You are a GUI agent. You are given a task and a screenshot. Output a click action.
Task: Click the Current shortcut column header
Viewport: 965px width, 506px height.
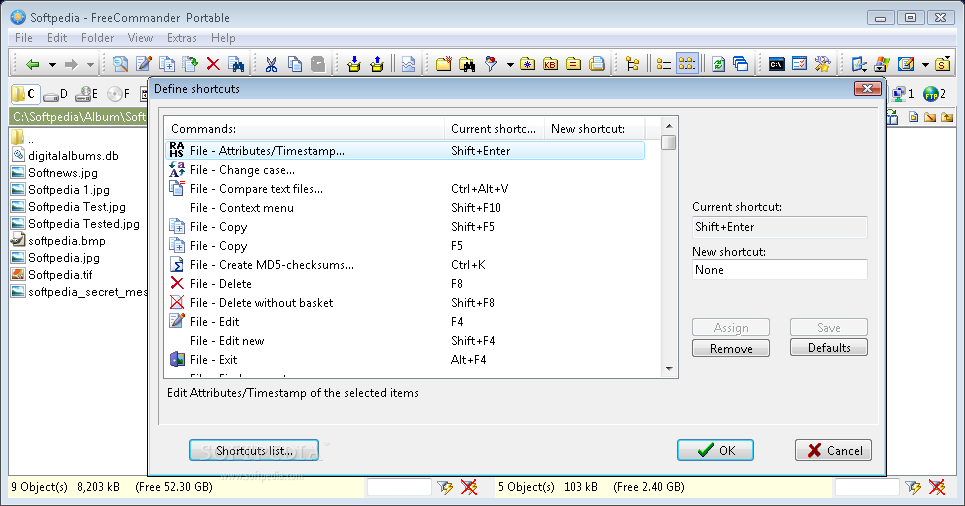[494, 129]
